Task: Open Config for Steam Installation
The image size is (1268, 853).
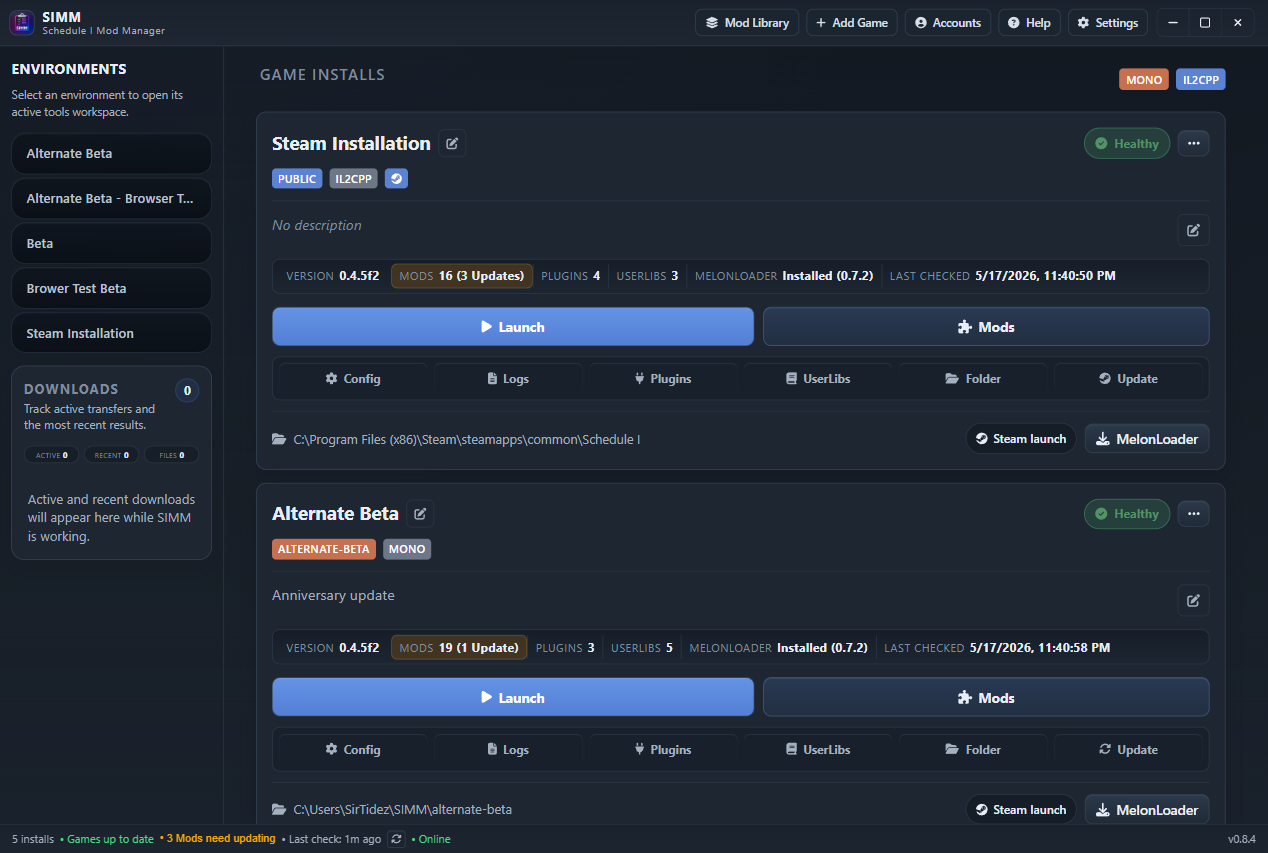Action: 352,379
